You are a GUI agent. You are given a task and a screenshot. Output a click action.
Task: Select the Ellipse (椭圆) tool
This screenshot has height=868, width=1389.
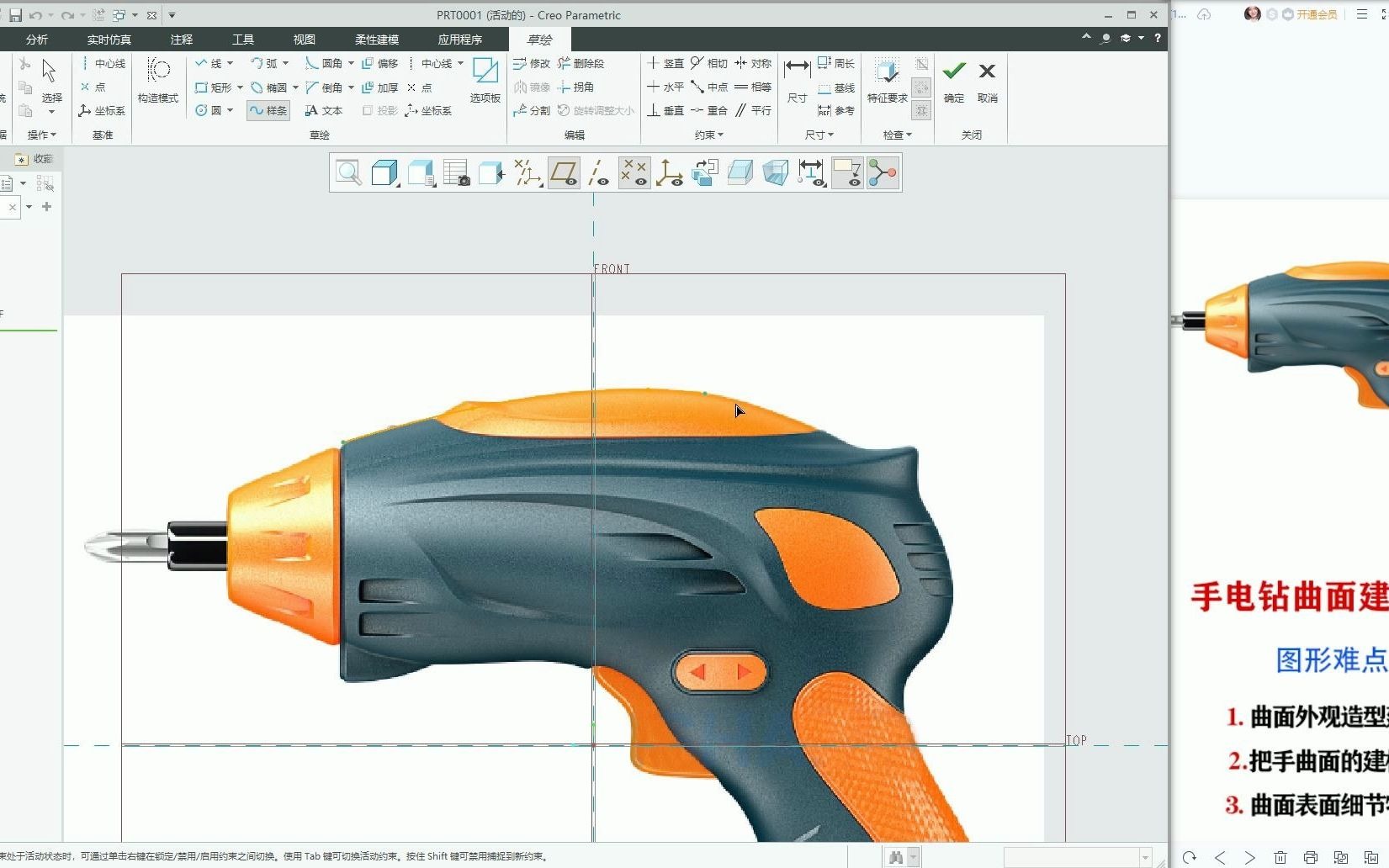coord(269,87)
